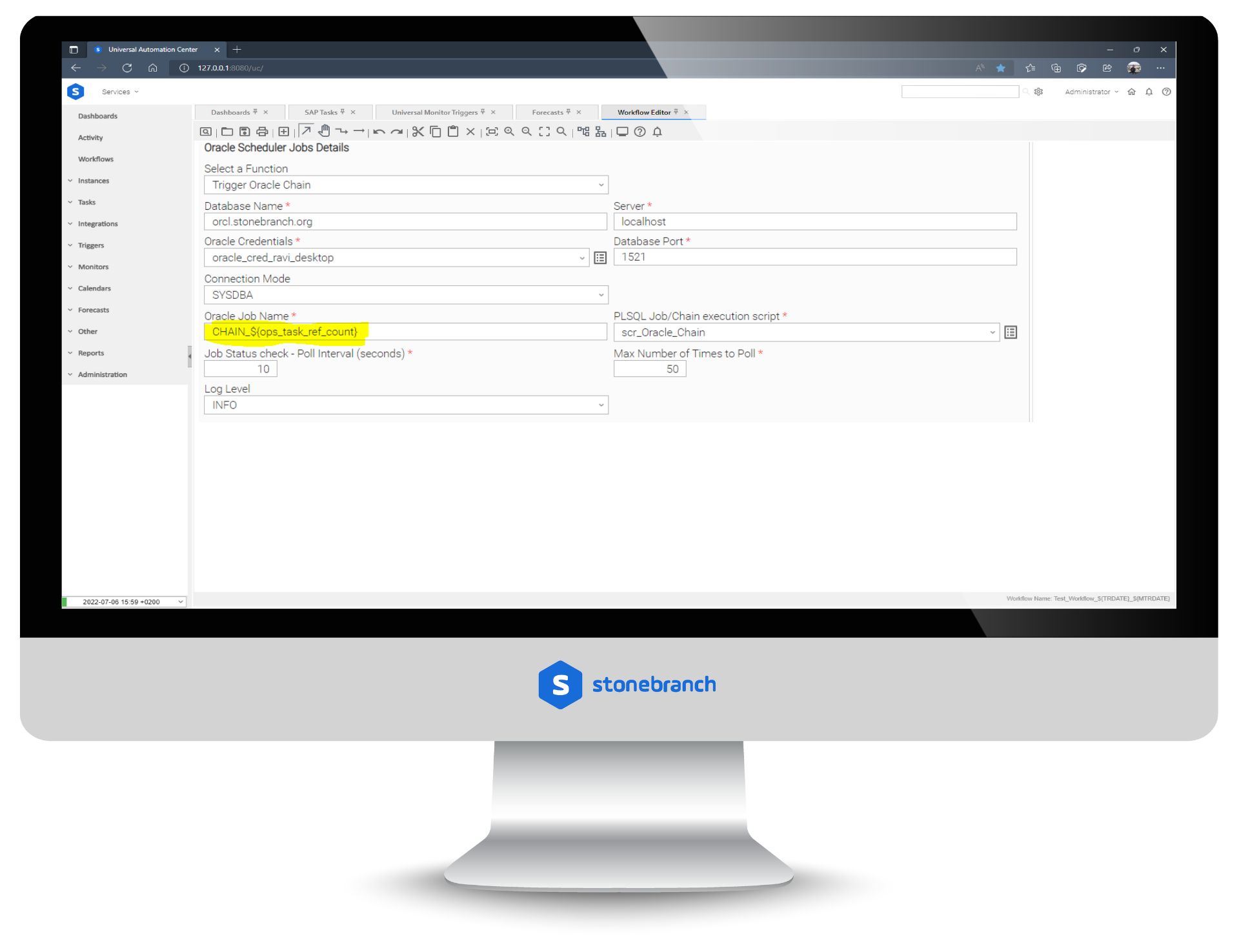Screen dimensions: 1239x952
Task: Click the Database Port input field
Action: pos(813,257)
